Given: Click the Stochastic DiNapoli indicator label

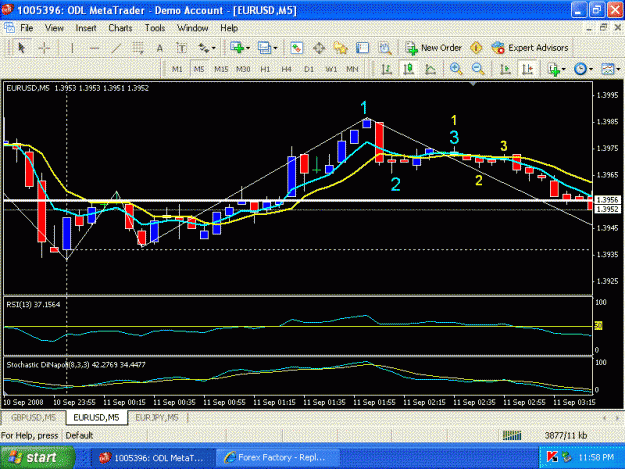Looking at the screenshot, I should point(76,365).
